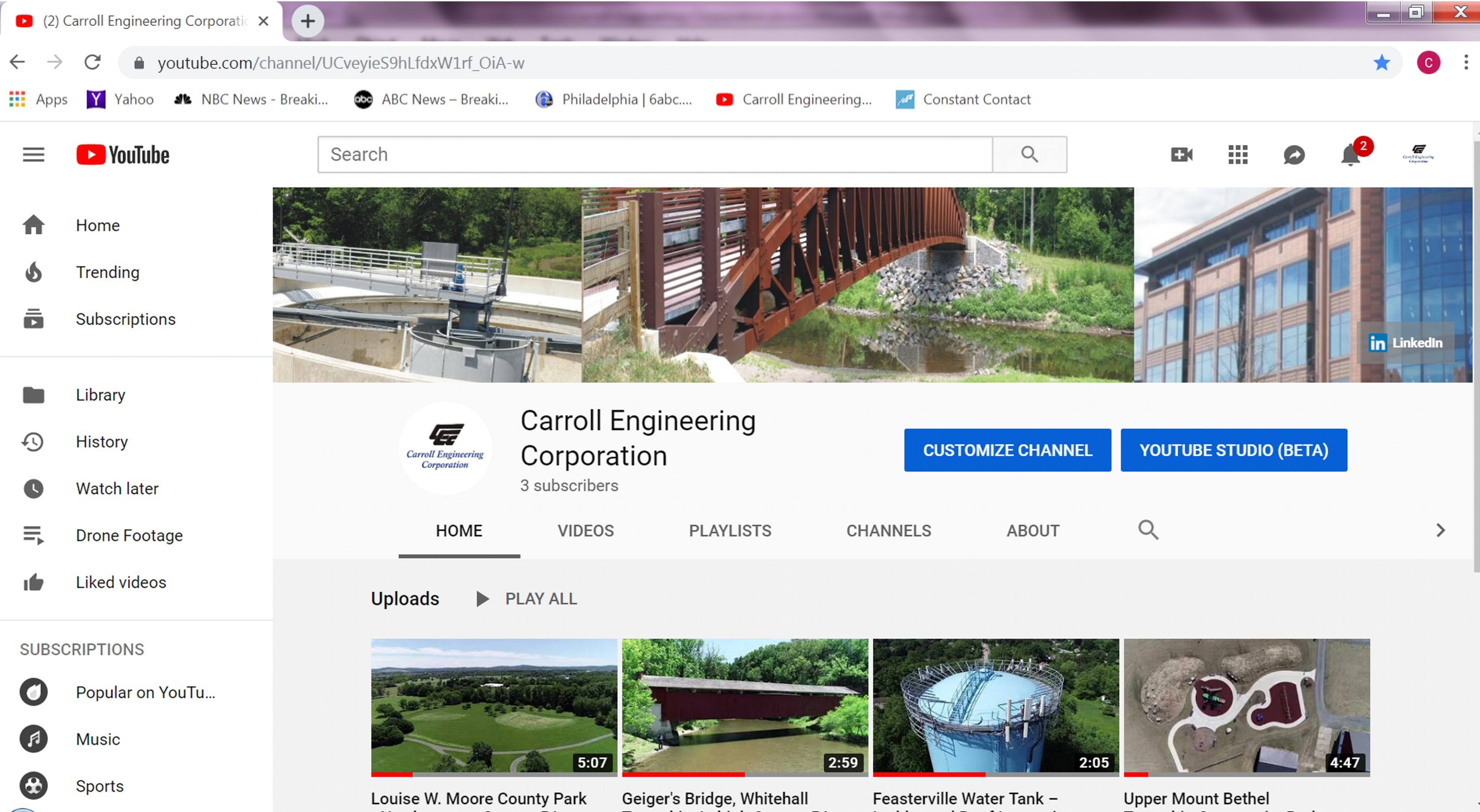This screenshot has width=1480, height=812.
Task: Click the channel search magnifier icon
Action: (x=1148, y=530)
